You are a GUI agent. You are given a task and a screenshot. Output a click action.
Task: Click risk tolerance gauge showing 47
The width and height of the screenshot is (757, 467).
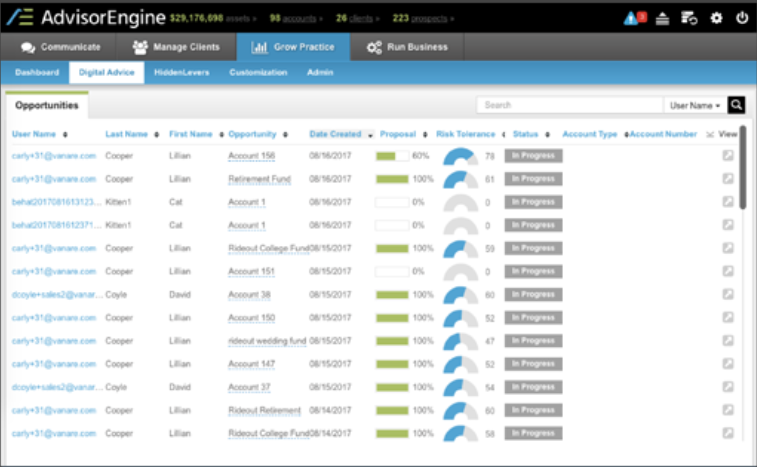[x=461, y=341]
